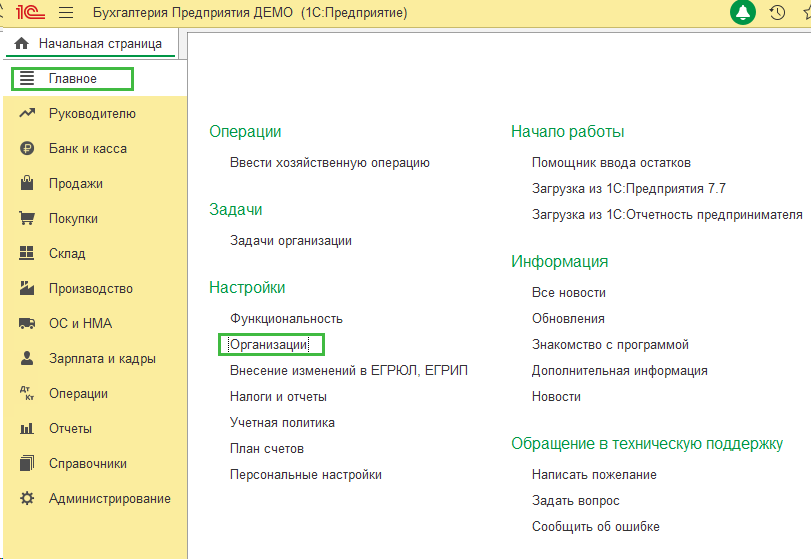
Task: Click Обращение в техническую поддержку heading
Action: tap(647, 444)
